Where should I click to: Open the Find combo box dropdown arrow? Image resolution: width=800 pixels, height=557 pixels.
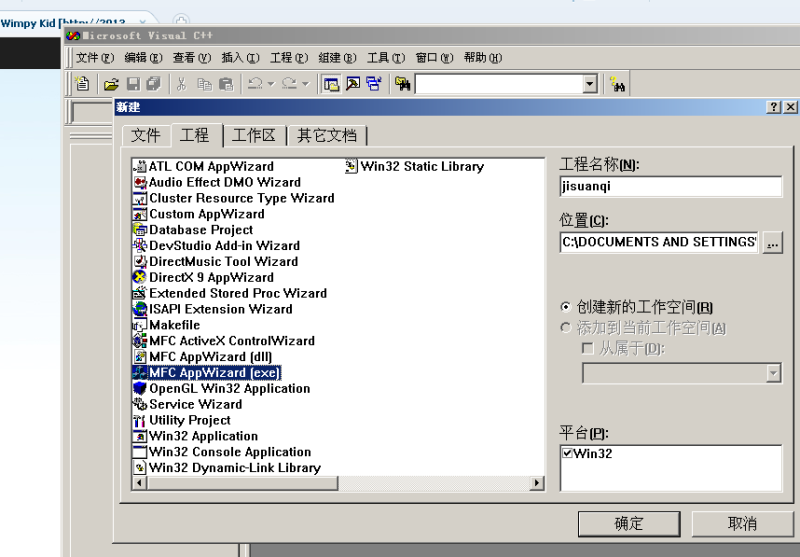(590, 84)
